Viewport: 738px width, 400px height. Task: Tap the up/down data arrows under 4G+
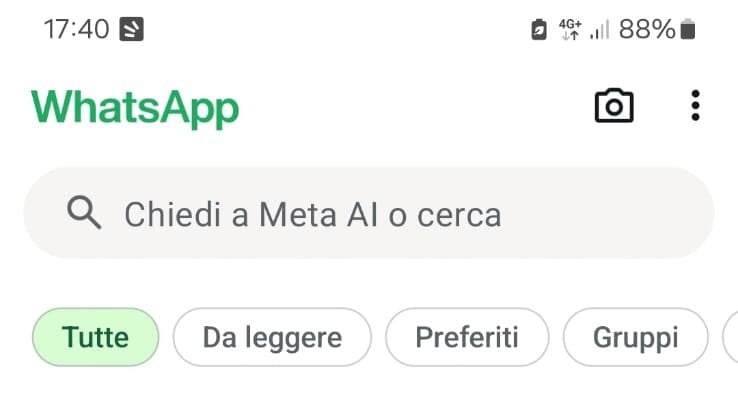[570, 36]
